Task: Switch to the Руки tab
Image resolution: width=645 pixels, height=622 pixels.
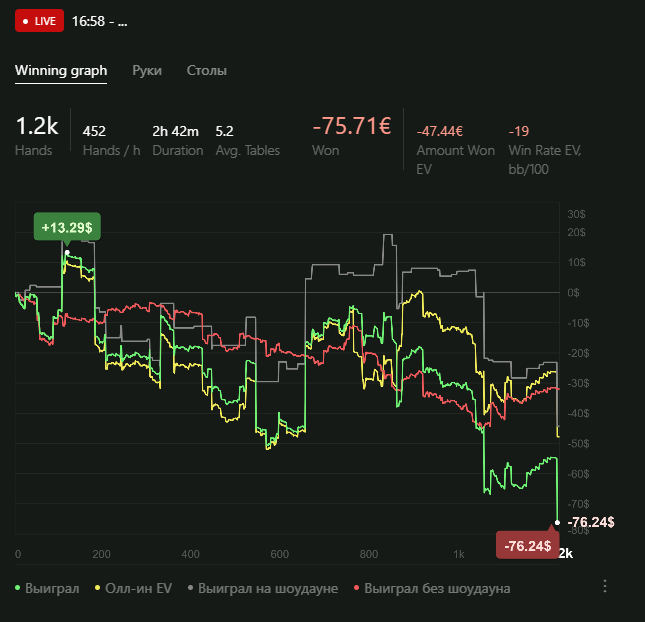Action: [147, 71]
